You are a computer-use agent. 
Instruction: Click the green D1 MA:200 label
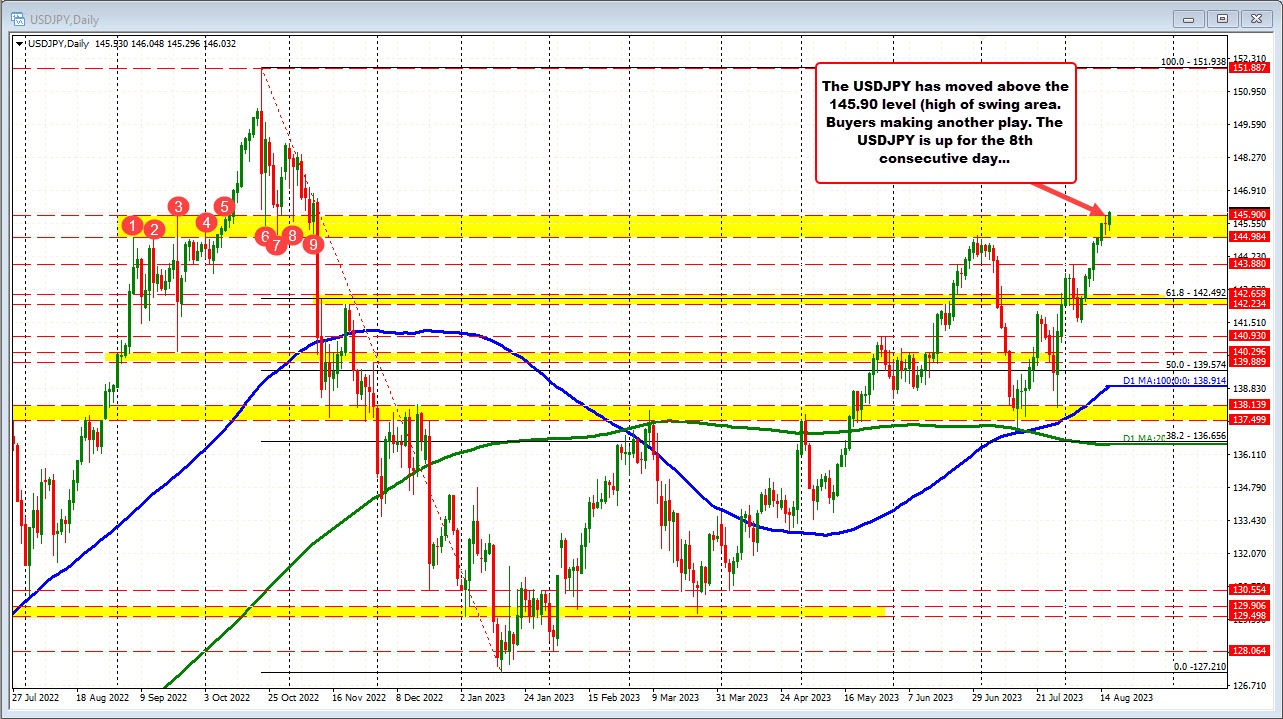1143,437
